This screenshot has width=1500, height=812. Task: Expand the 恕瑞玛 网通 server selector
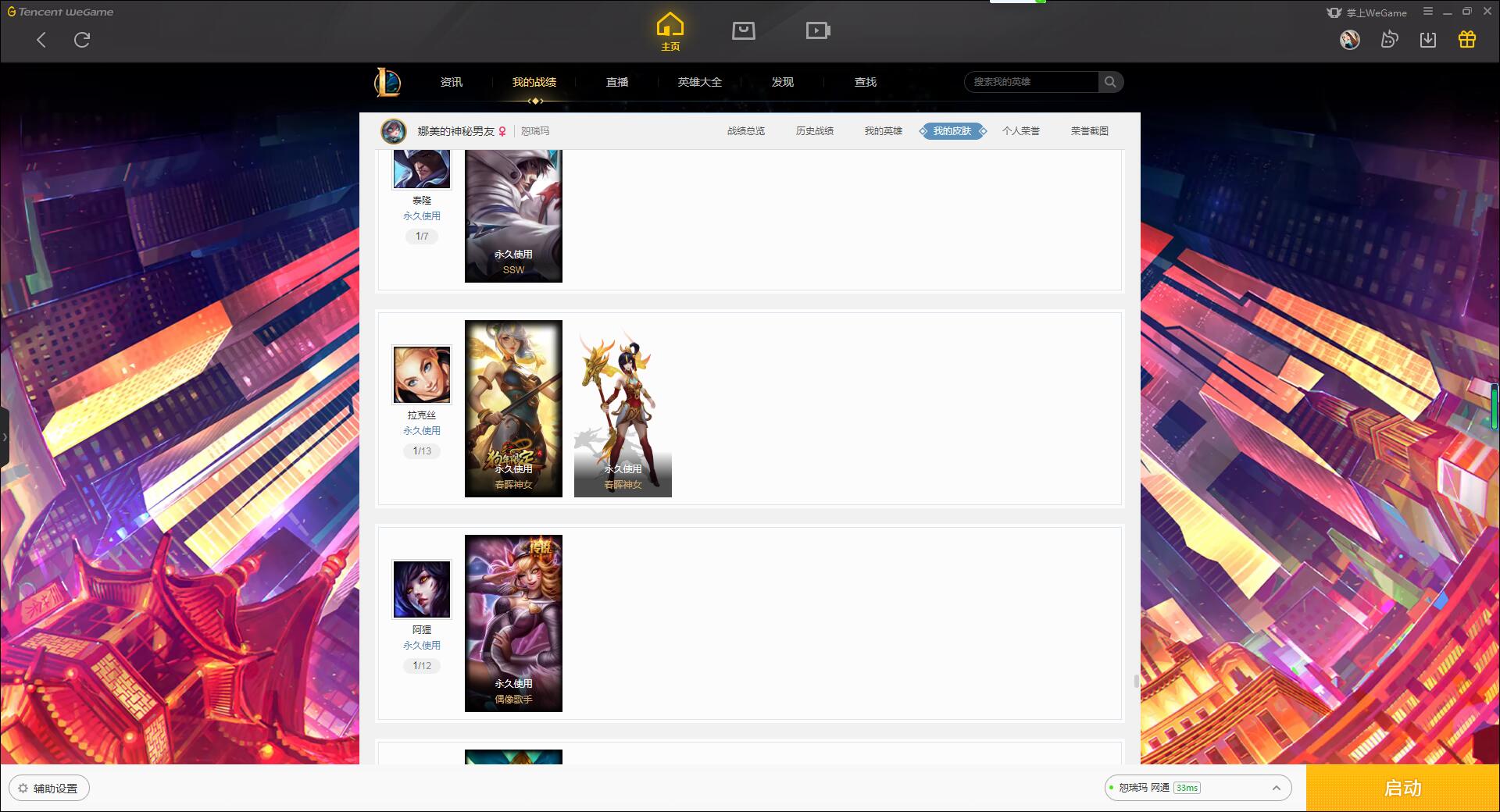click(x=1198, y=788)
